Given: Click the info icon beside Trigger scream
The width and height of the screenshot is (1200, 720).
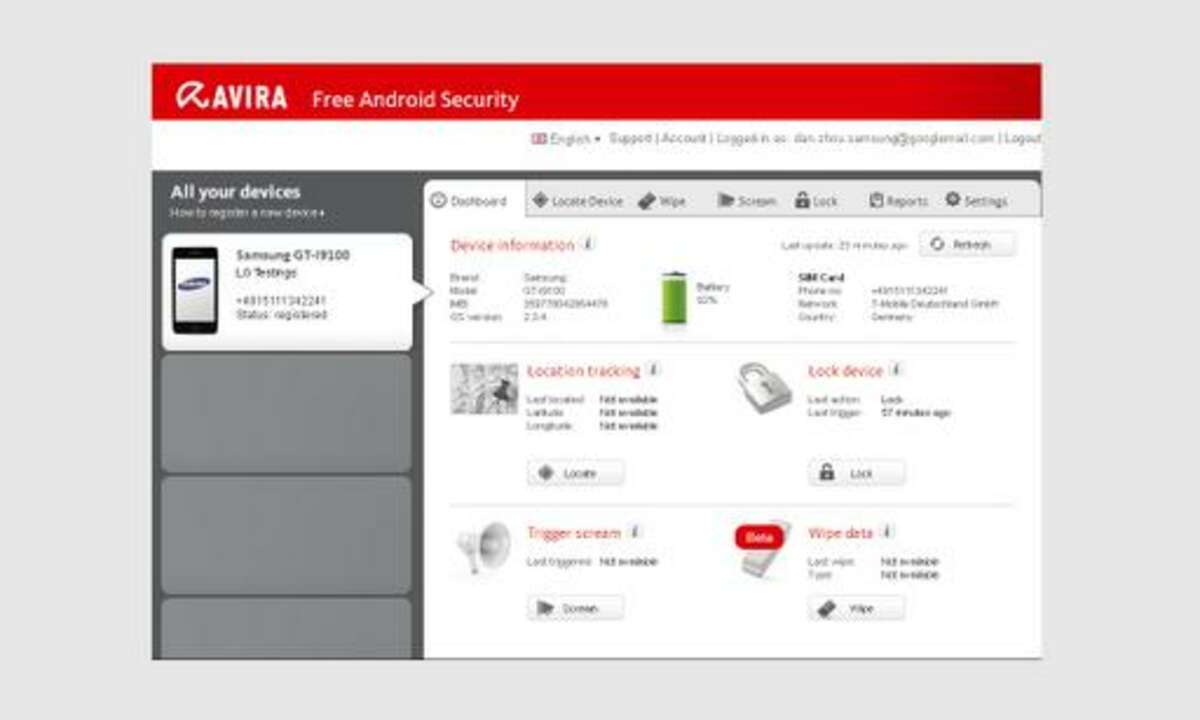Looking at the screenshot, I should click(x=634, y=532).
